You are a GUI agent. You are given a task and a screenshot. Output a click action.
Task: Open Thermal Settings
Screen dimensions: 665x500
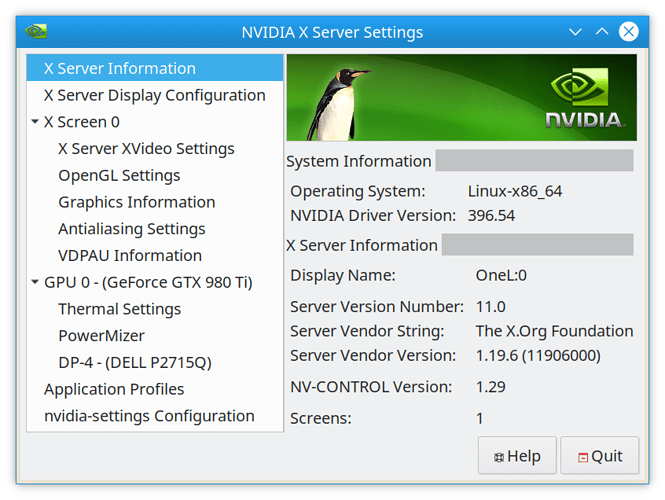pos(120,309)
